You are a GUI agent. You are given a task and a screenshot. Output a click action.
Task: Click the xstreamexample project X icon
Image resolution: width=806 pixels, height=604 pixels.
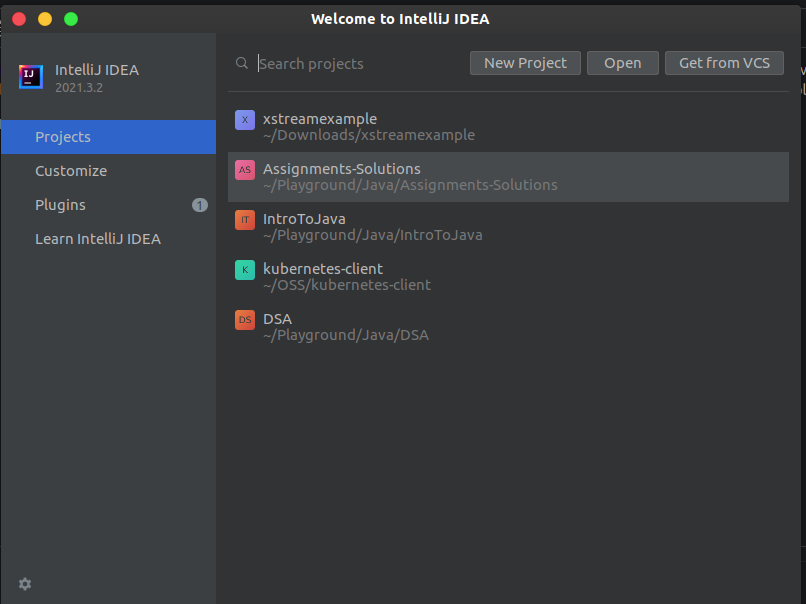(x=245, y=120)
